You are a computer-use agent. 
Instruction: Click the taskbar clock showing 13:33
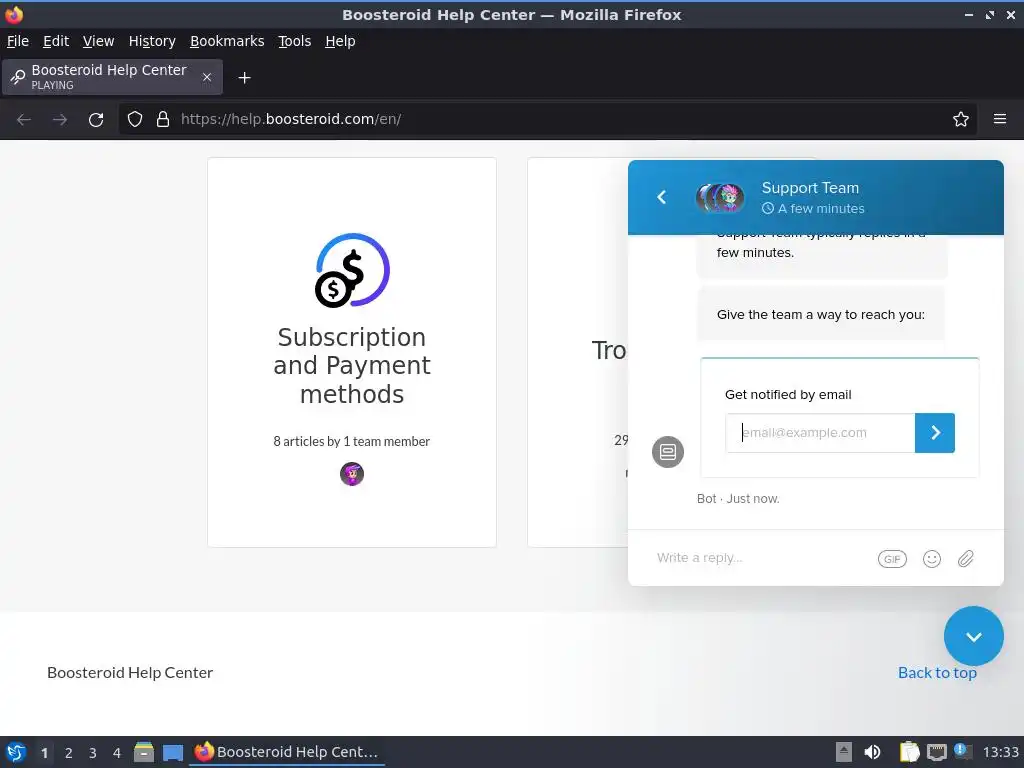[1000, 752]
